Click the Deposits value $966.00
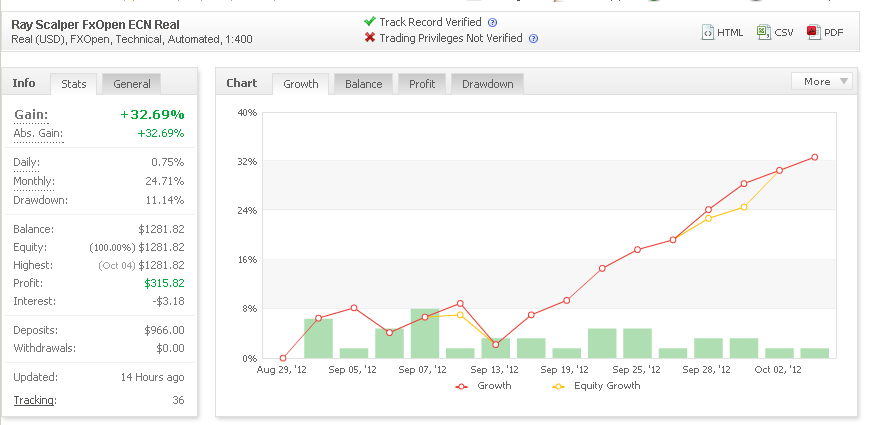885x425 pixels. 164,330
